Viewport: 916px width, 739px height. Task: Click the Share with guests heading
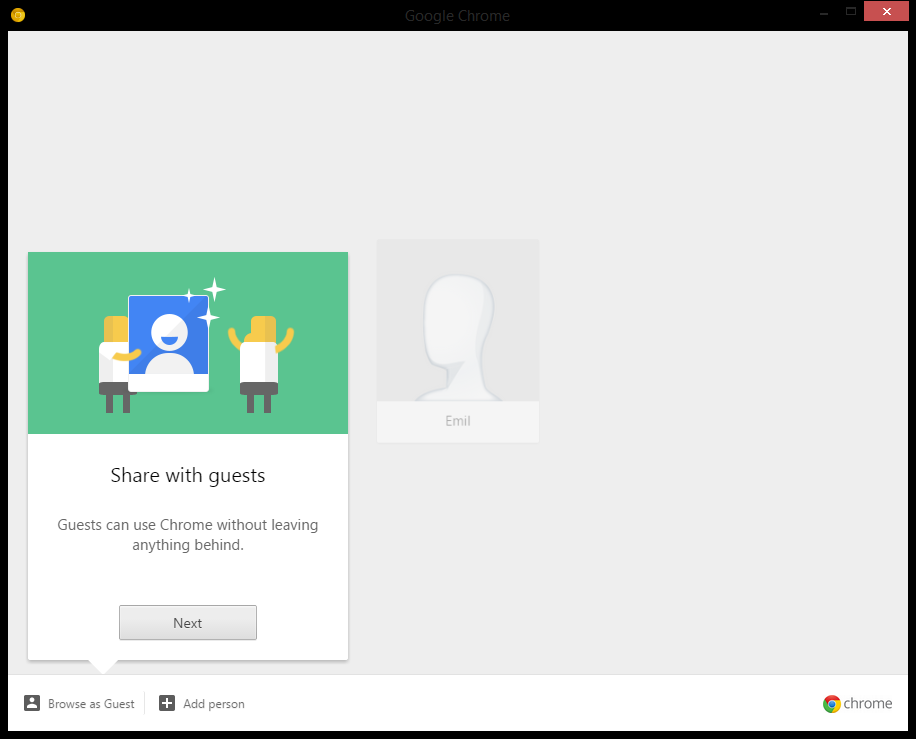point(188,476)
